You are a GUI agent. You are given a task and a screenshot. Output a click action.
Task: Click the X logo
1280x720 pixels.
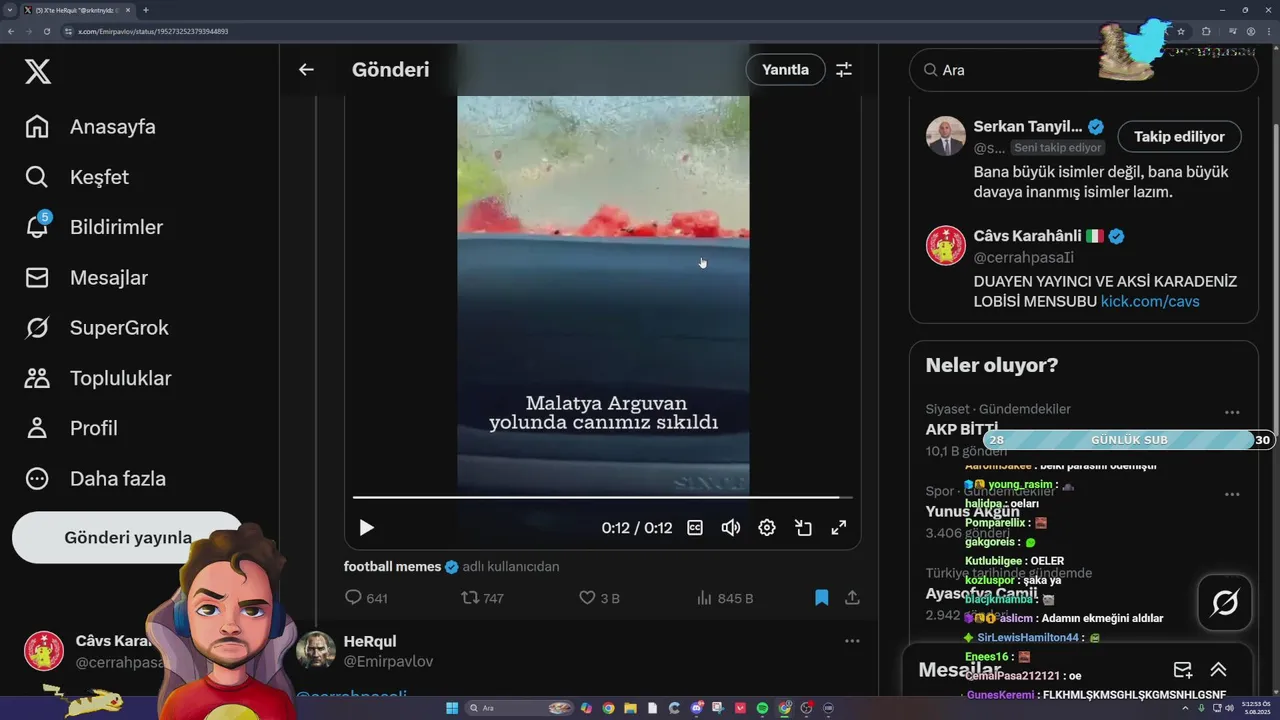coord(37,71)
